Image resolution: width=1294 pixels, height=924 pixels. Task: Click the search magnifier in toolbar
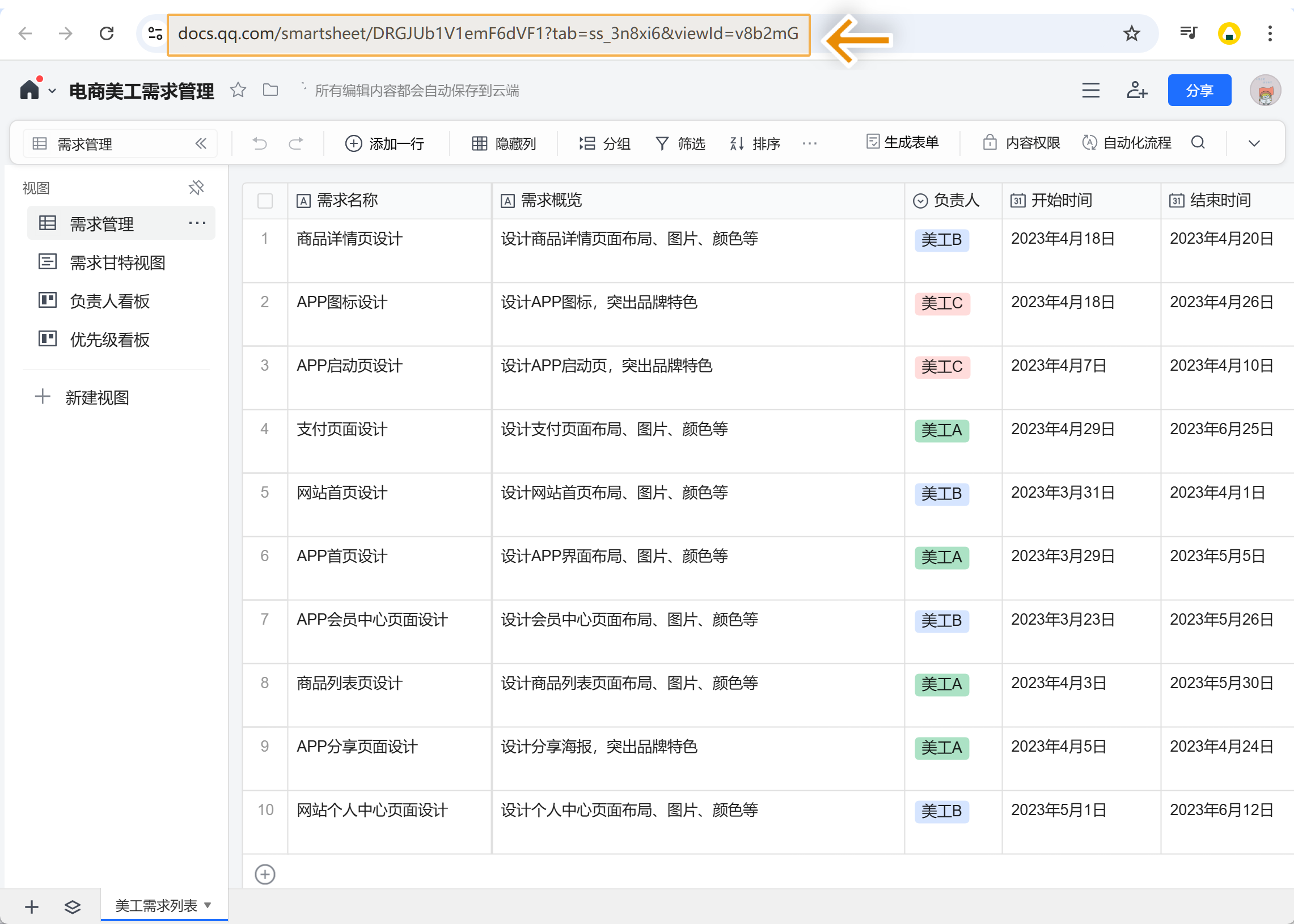point(1198,142)
